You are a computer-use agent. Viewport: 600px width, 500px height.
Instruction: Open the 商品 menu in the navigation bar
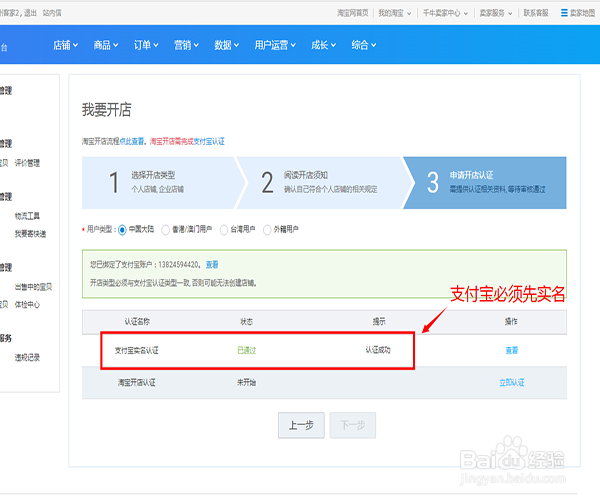[106, 45]
